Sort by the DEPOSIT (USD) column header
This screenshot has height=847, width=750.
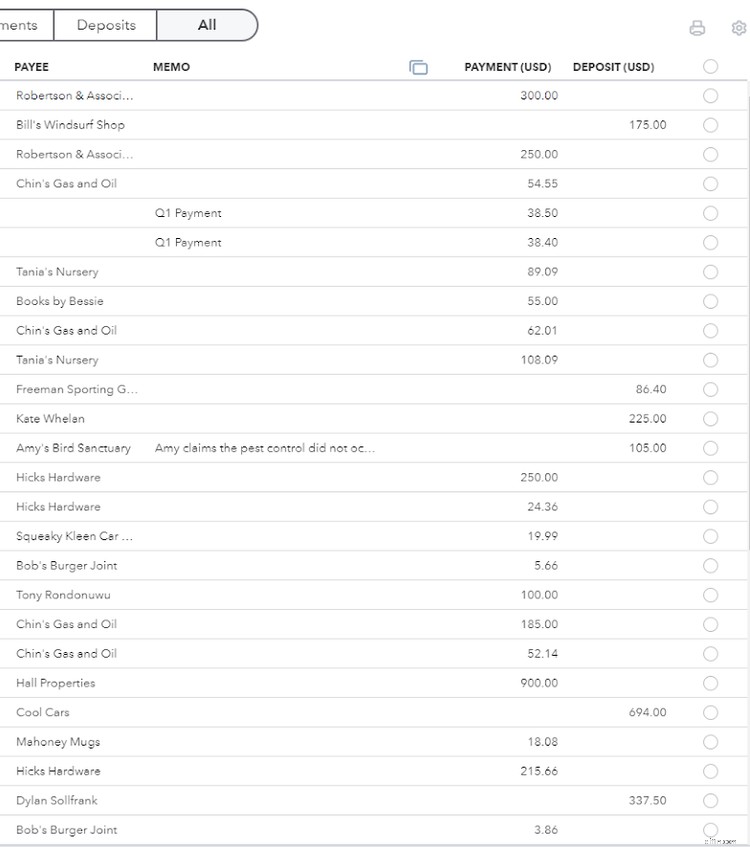(x=612, y=67)
